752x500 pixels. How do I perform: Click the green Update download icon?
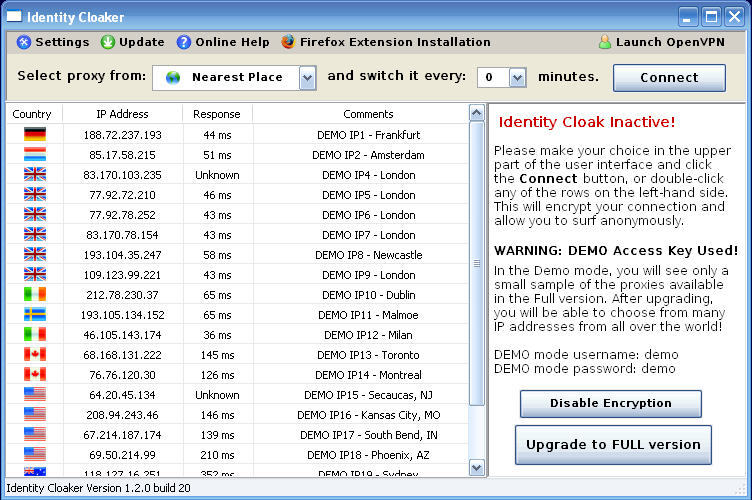coord(108,42)
